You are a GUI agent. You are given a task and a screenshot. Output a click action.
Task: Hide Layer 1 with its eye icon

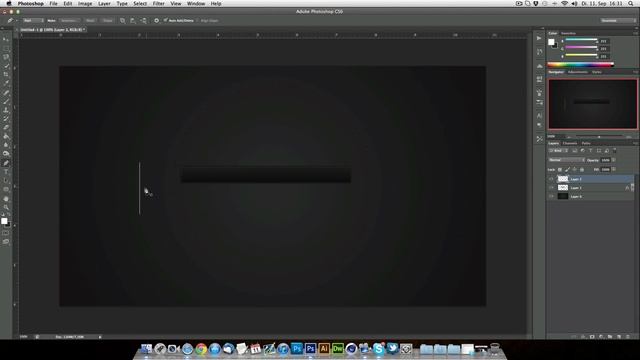(551, 187)
